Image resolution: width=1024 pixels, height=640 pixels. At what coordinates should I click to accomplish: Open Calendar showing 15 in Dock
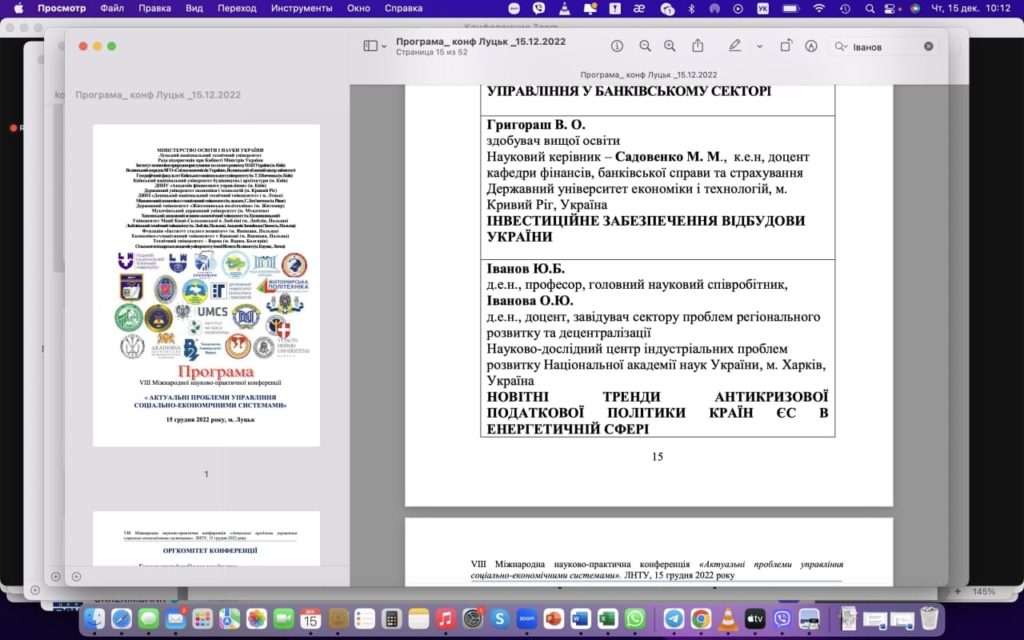pyautogui.click(x=310, y=618)
